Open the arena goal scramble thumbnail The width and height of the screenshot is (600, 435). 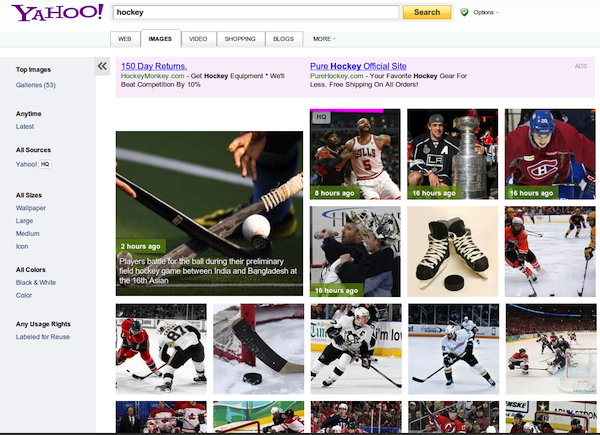[x=551, y=349]
